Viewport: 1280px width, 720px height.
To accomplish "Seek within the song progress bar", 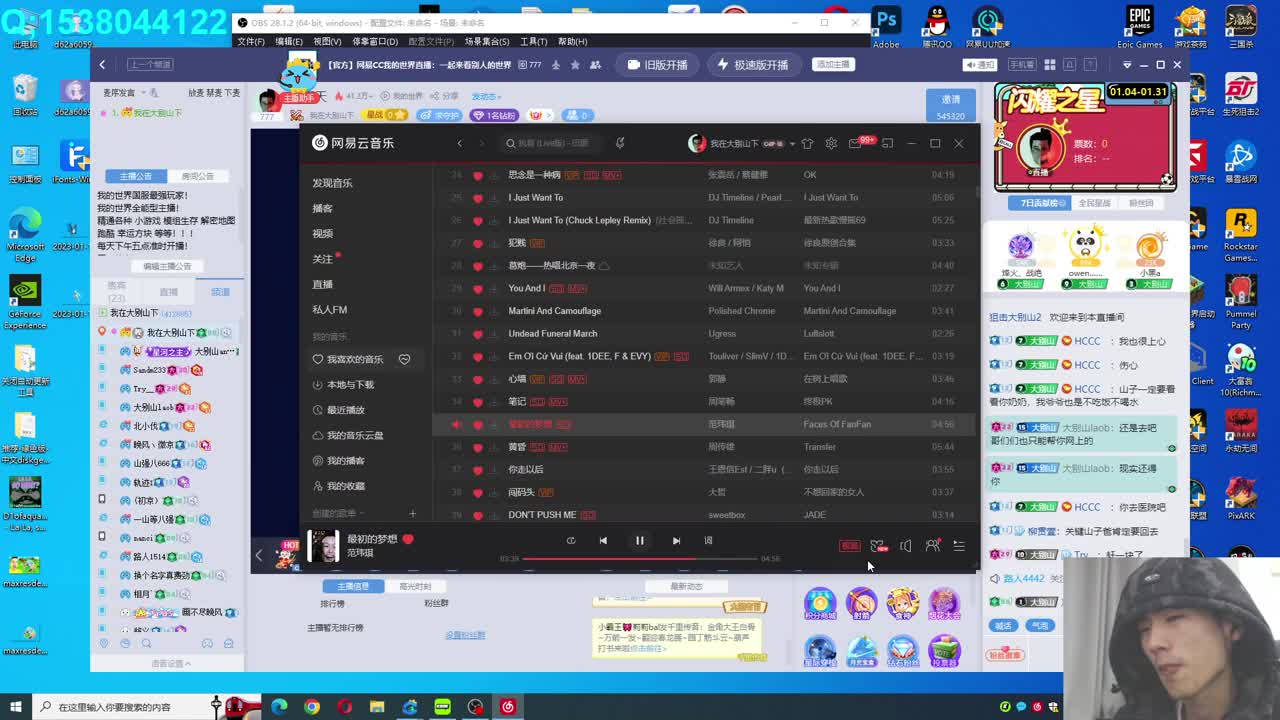I will [x=640, y=558].
